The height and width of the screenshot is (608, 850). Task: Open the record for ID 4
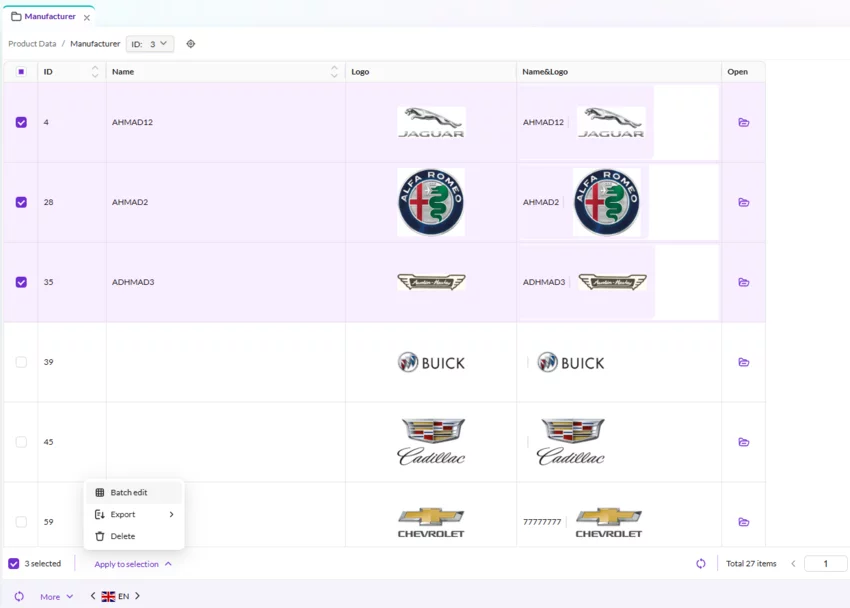(744, 122)
